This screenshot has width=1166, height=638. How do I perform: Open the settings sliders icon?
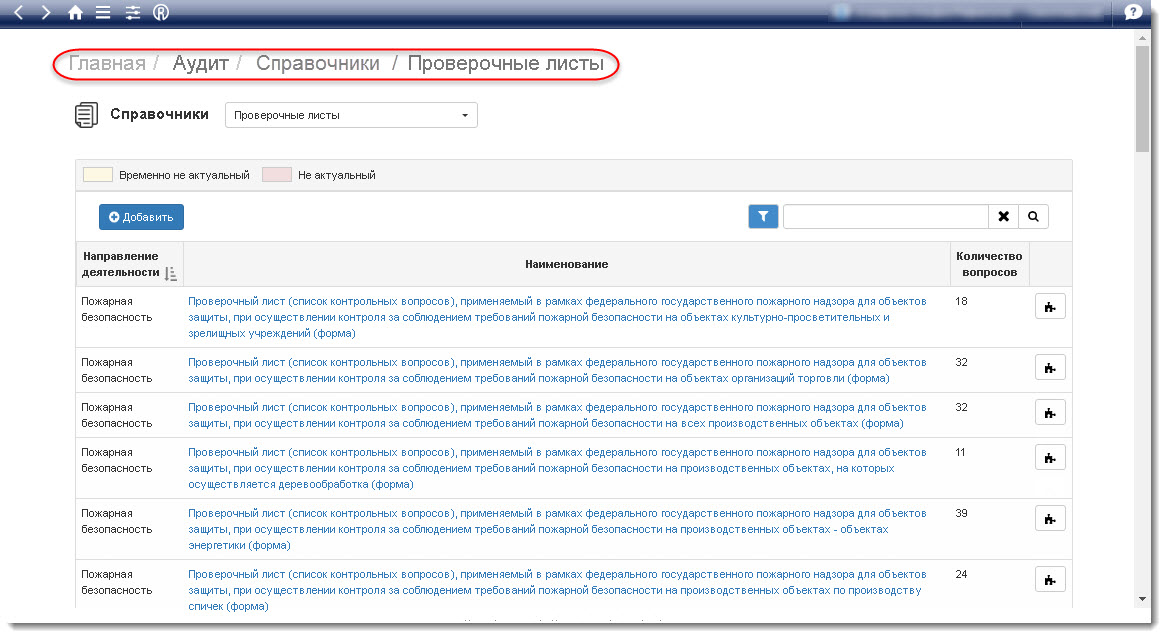tap(133, 13)
